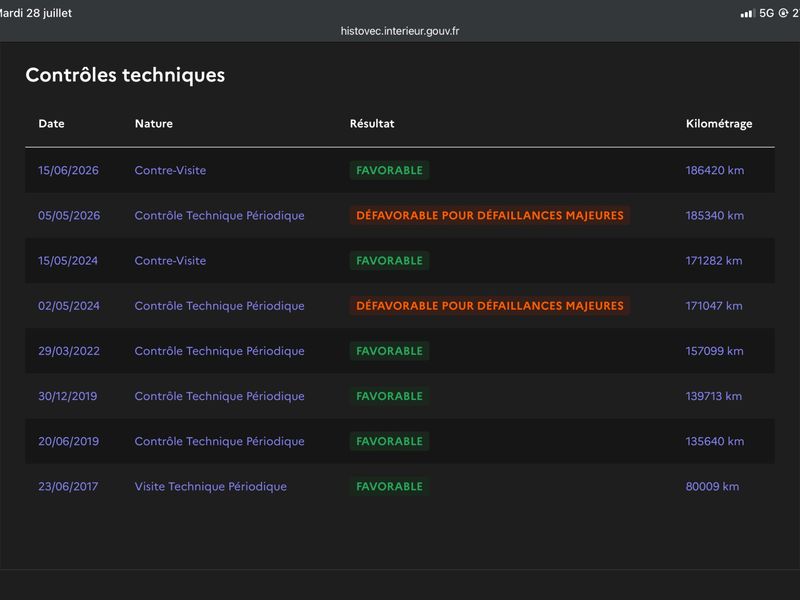
Task: Select the date 30/12/2019
Action: (67, 396)
